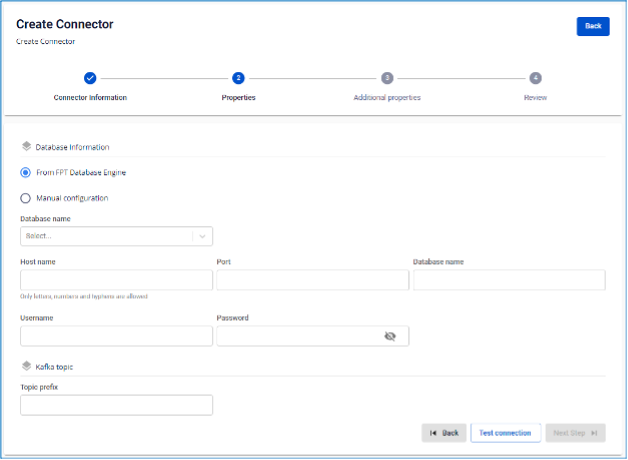Focus the Topic prefix input field
628x460 pixels.
(x=117, y=405)
